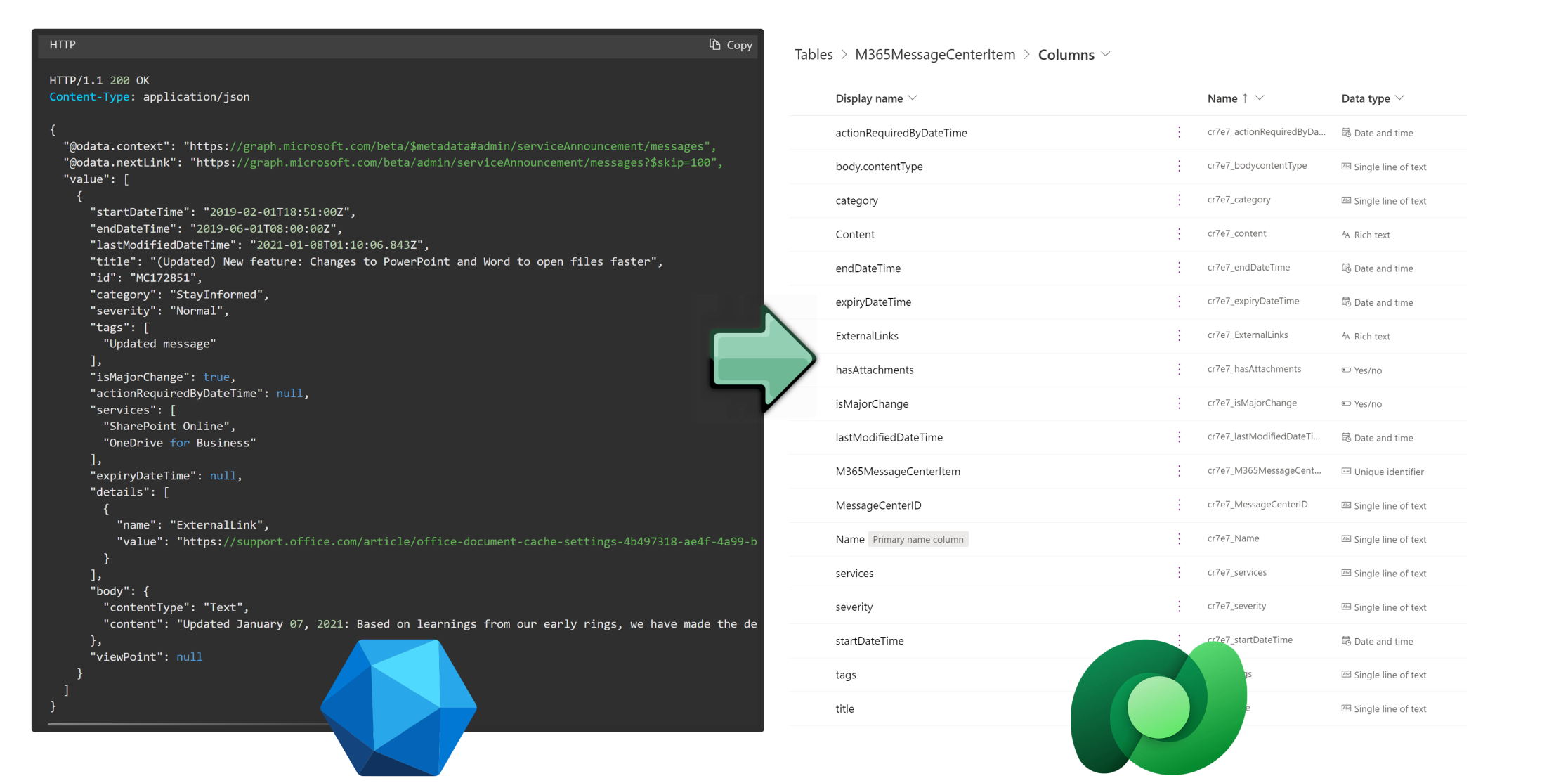Open the three-dot menu for isMajorChange row

(1179, 403)
